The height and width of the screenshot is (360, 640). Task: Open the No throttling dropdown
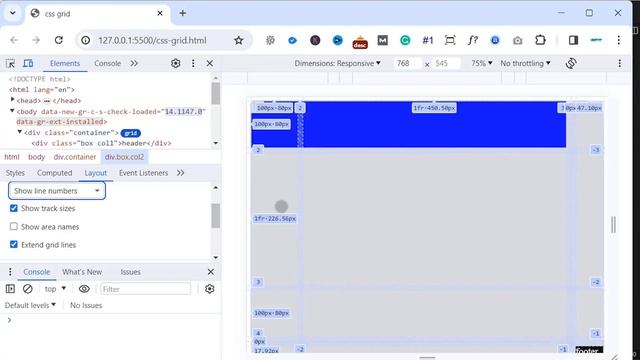click(x=525, y=63)
